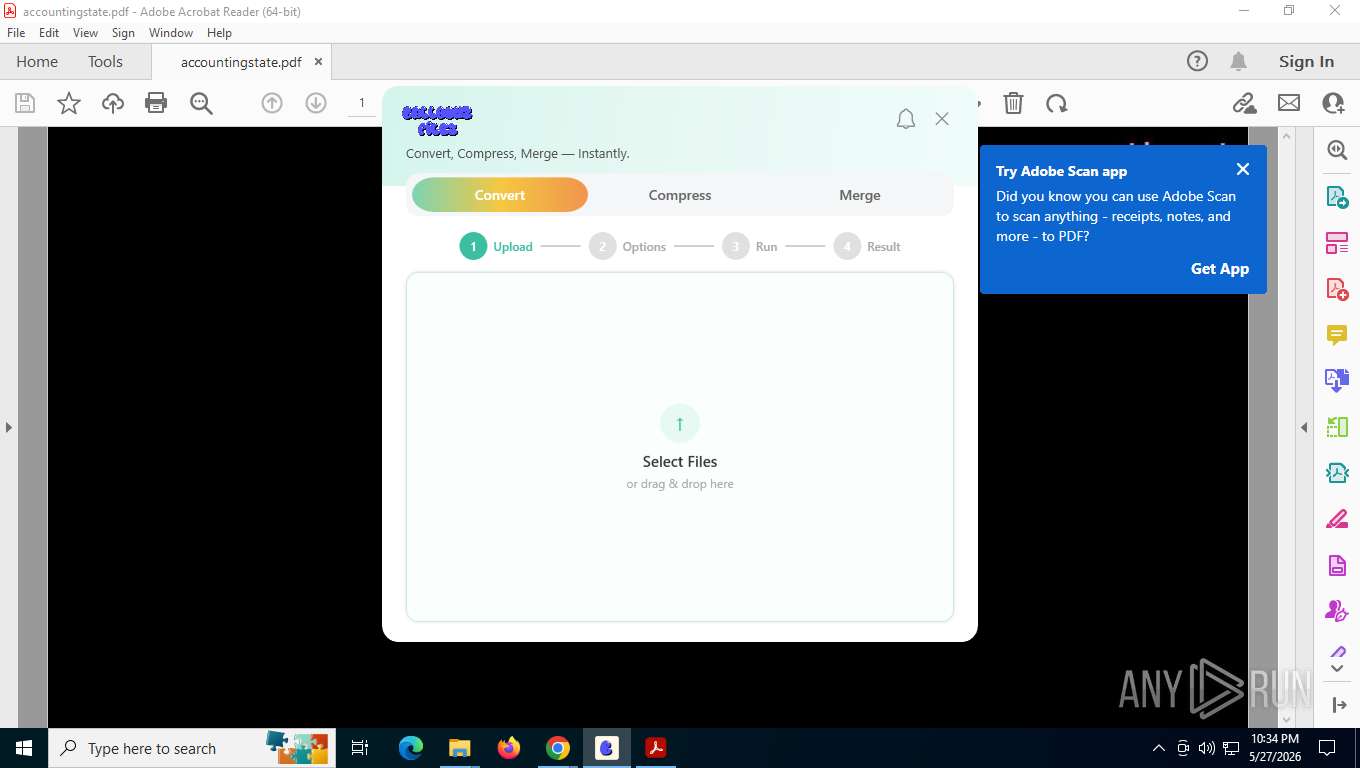Viewport: 1360px width, 768px height.
Task: Bookmark the file with the star icon
Action: [x=69, y=103]
